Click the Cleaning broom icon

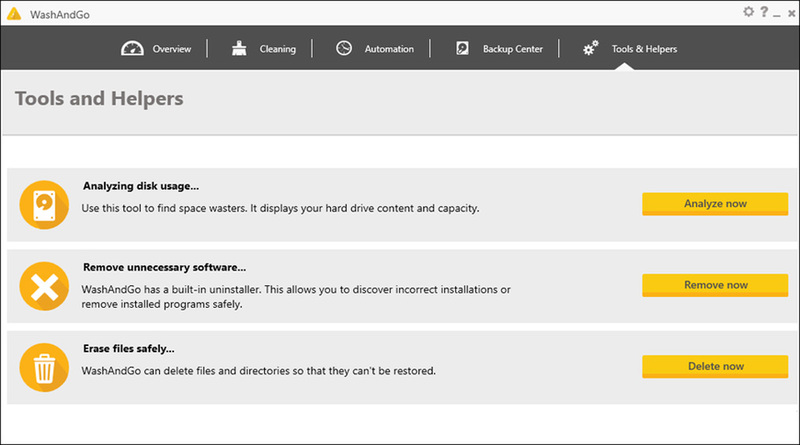click(239, 48)
